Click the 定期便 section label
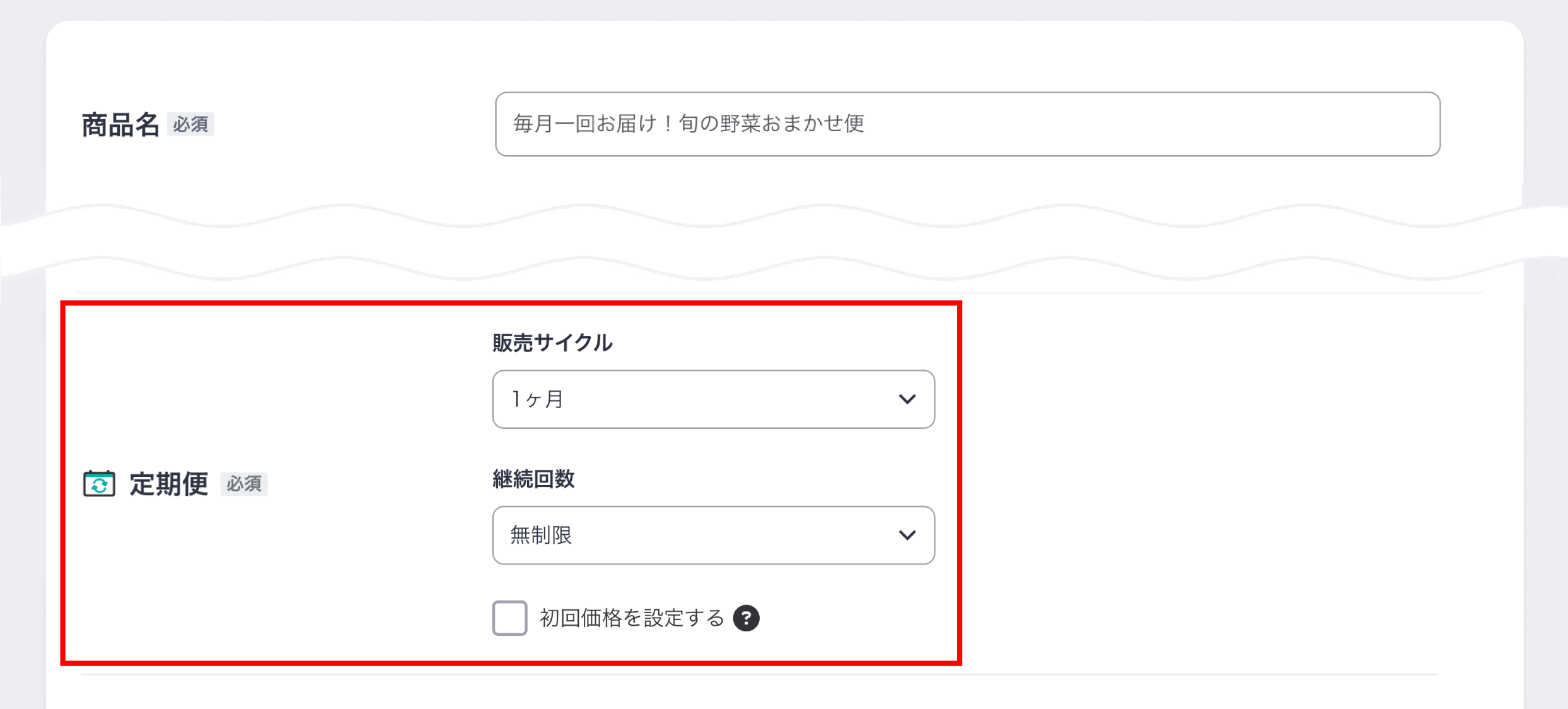 click(168, 484)
